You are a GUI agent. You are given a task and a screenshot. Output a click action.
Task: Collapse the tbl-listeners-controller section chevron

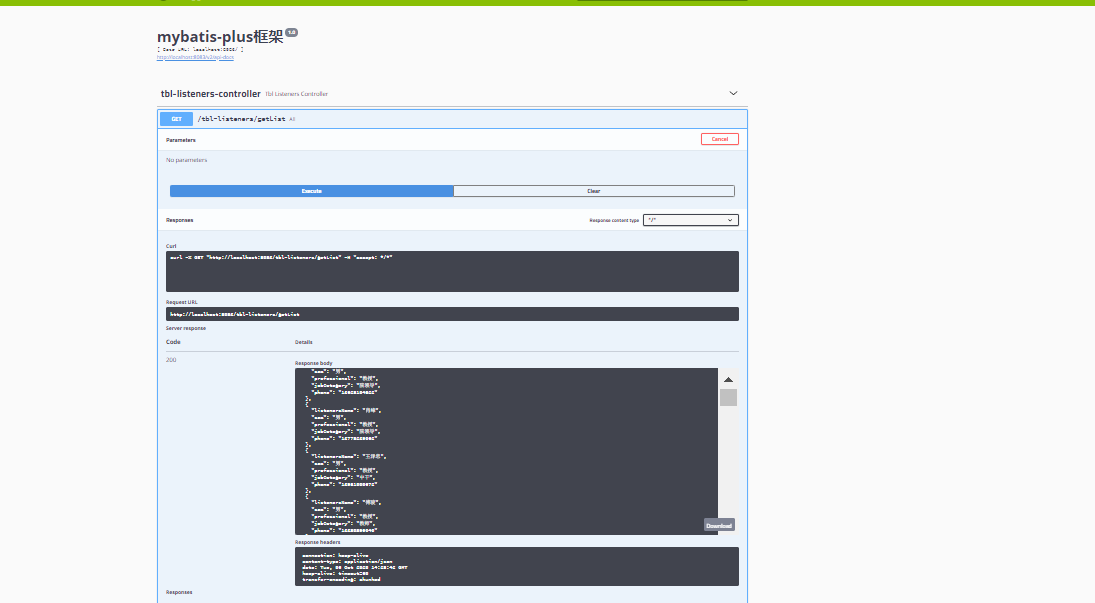733,93
